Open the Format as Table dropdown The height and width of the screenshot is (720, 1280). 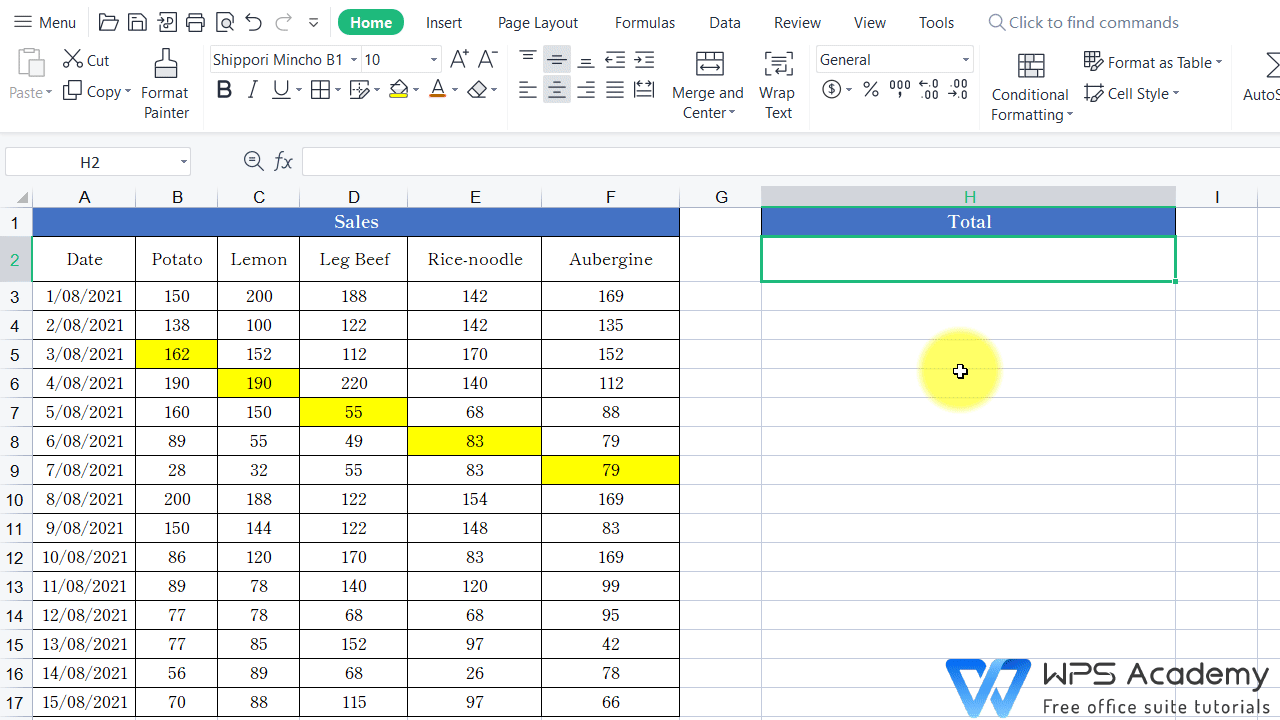click(x=1154, y=62)
